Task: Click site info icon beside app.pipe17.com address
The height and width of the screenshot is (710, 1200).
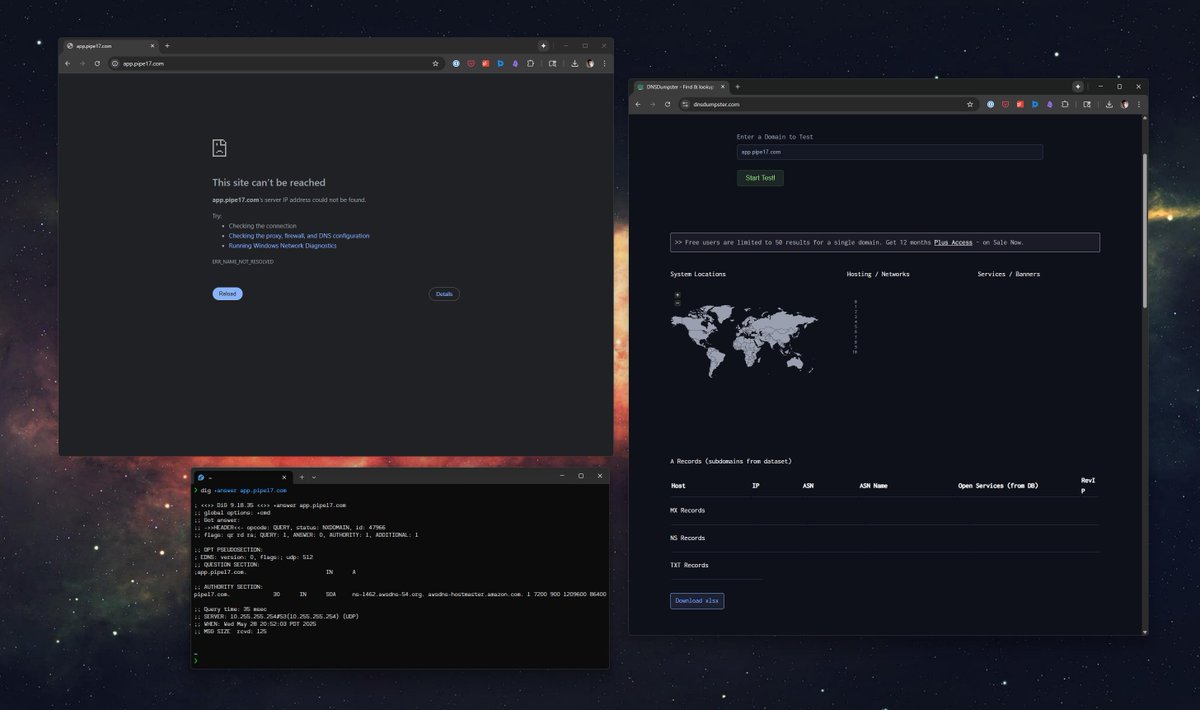Action: (115, 63)
